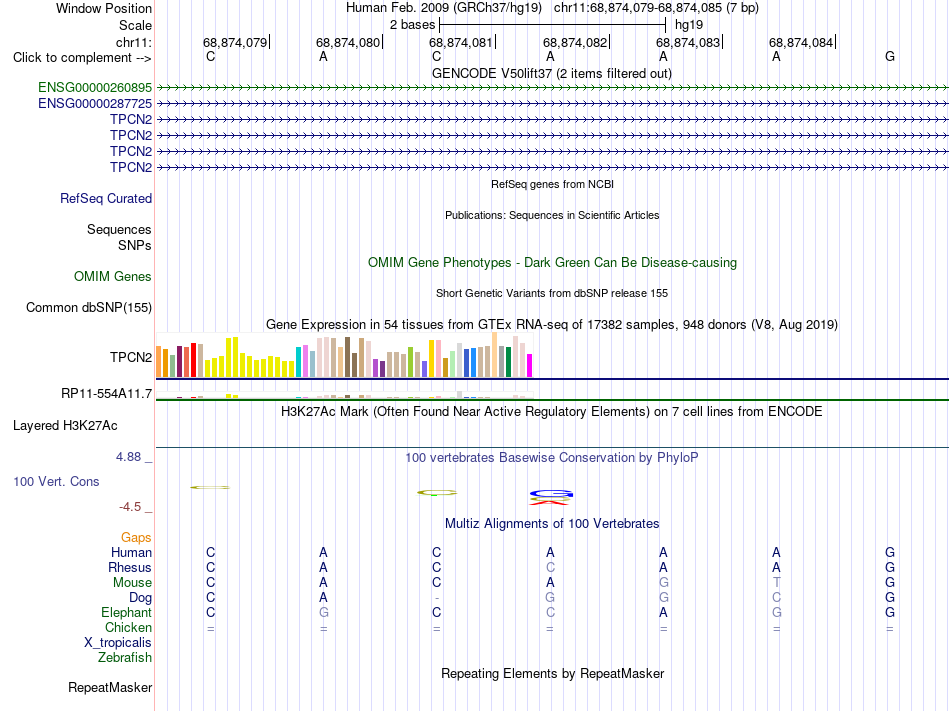Screen dimensions: 950x711
Task: Click the Repeating Elements by RepeatMasker title
Action: [552, 674]
